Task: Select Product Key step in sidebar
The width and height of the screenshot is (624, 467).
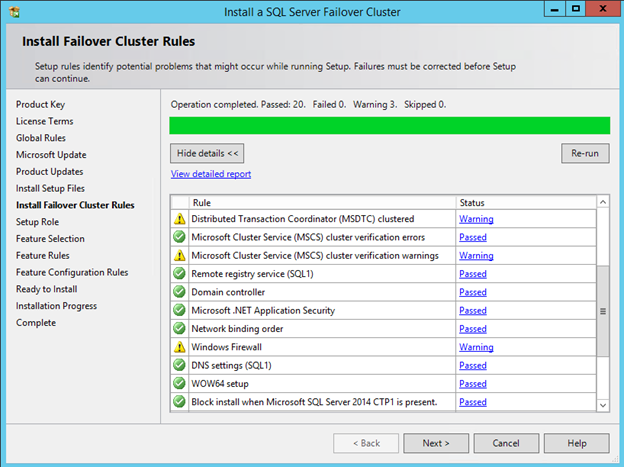Action: pyautogui.click(x=40, y=104)
